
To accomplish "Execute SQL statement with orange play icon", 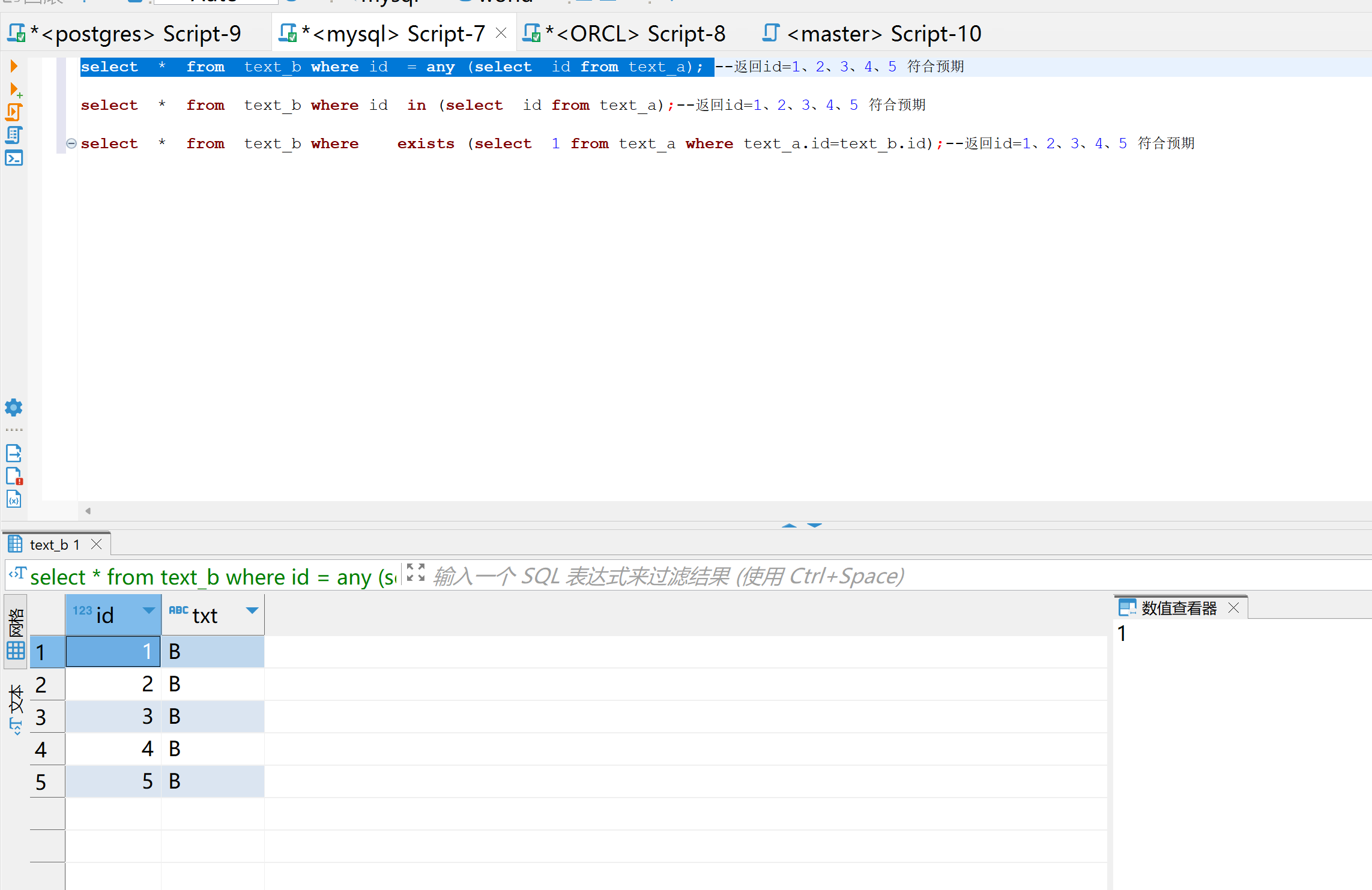I will 14,66.
